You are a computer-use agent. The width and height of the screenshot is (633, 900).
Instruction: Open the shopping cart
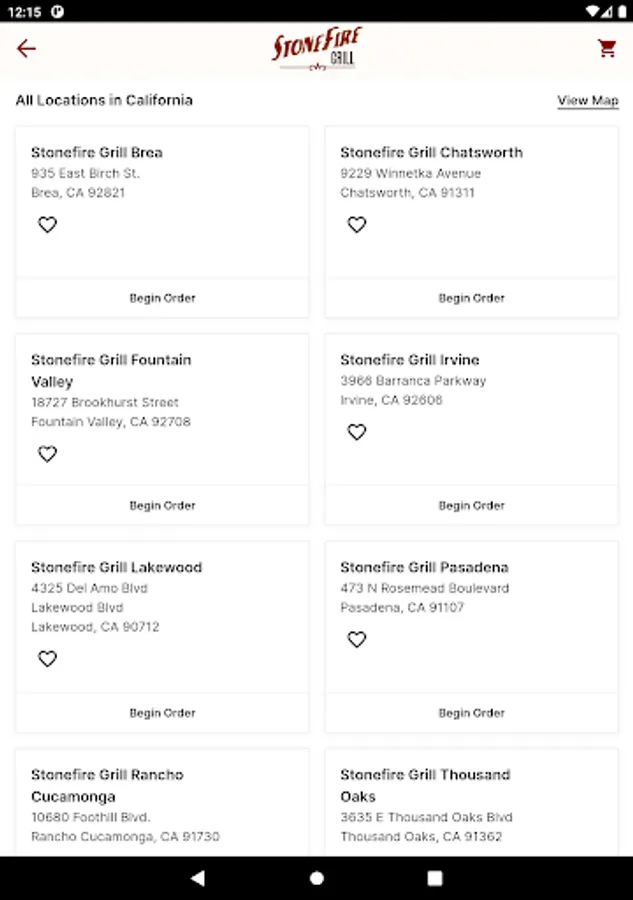pos(607,49)
